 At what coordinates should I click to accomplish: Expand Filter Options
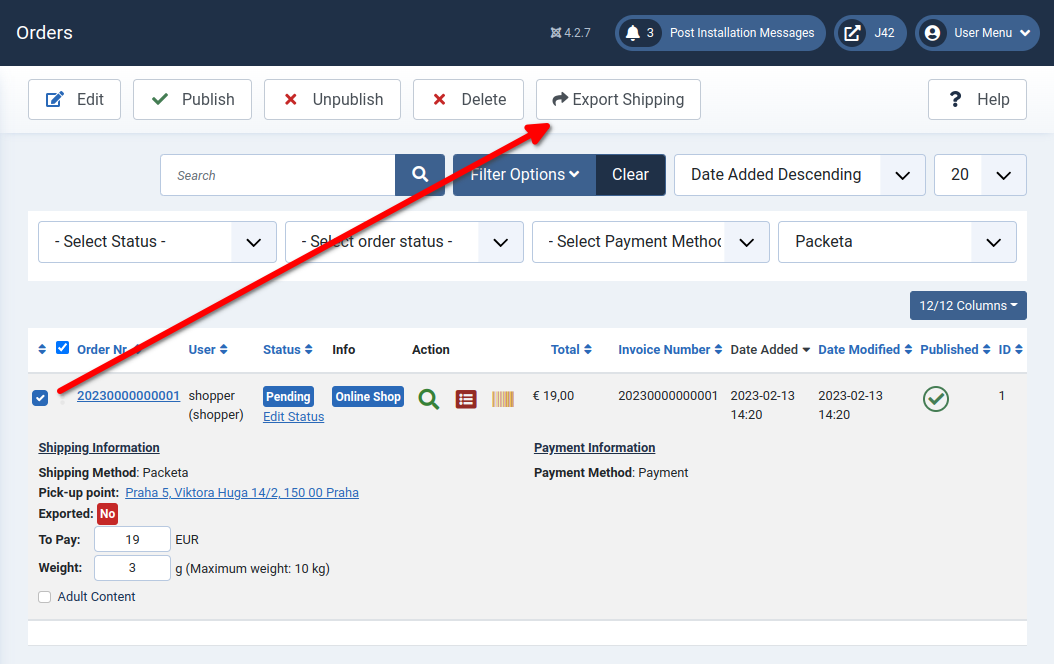(524, 175)
